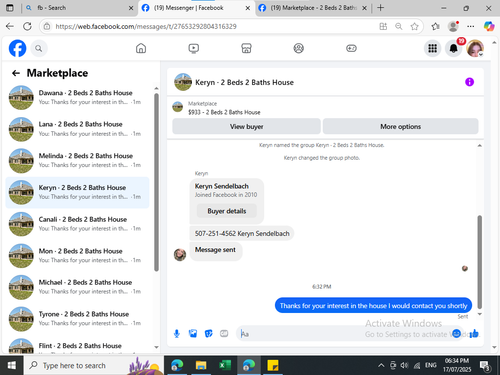The image size is (500, 375).
Task: Open the Video (Watch) icon
Action: coord(194,48)
